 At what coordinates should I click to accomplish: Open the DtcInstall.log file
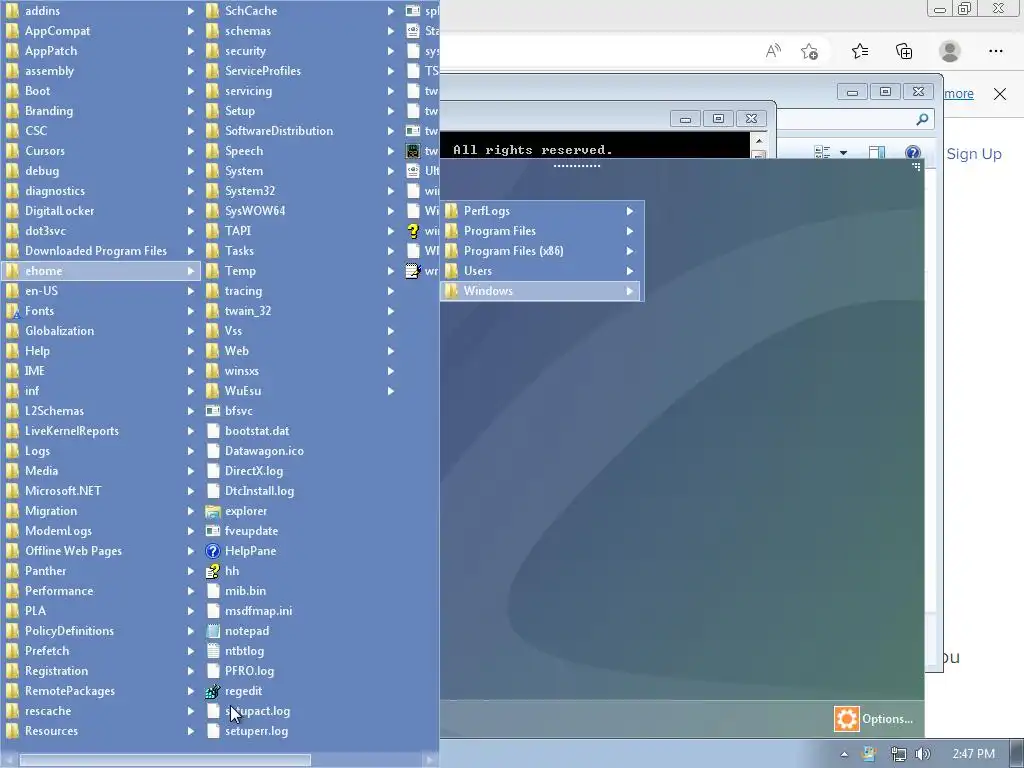(x=259, y=491)
